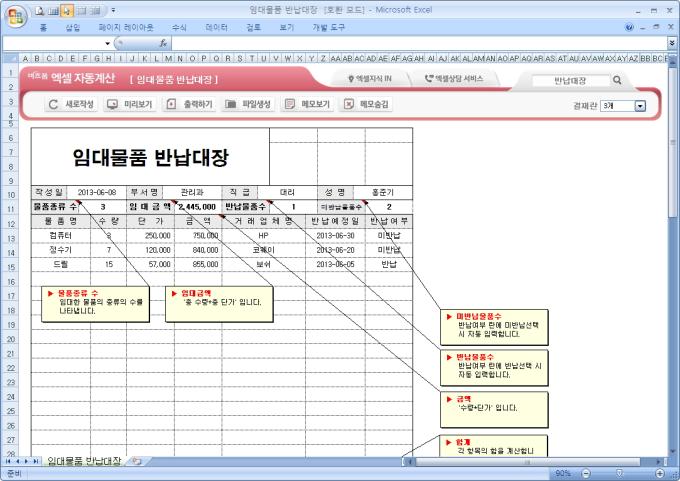Click the 90% zoom level indicator

563,473
